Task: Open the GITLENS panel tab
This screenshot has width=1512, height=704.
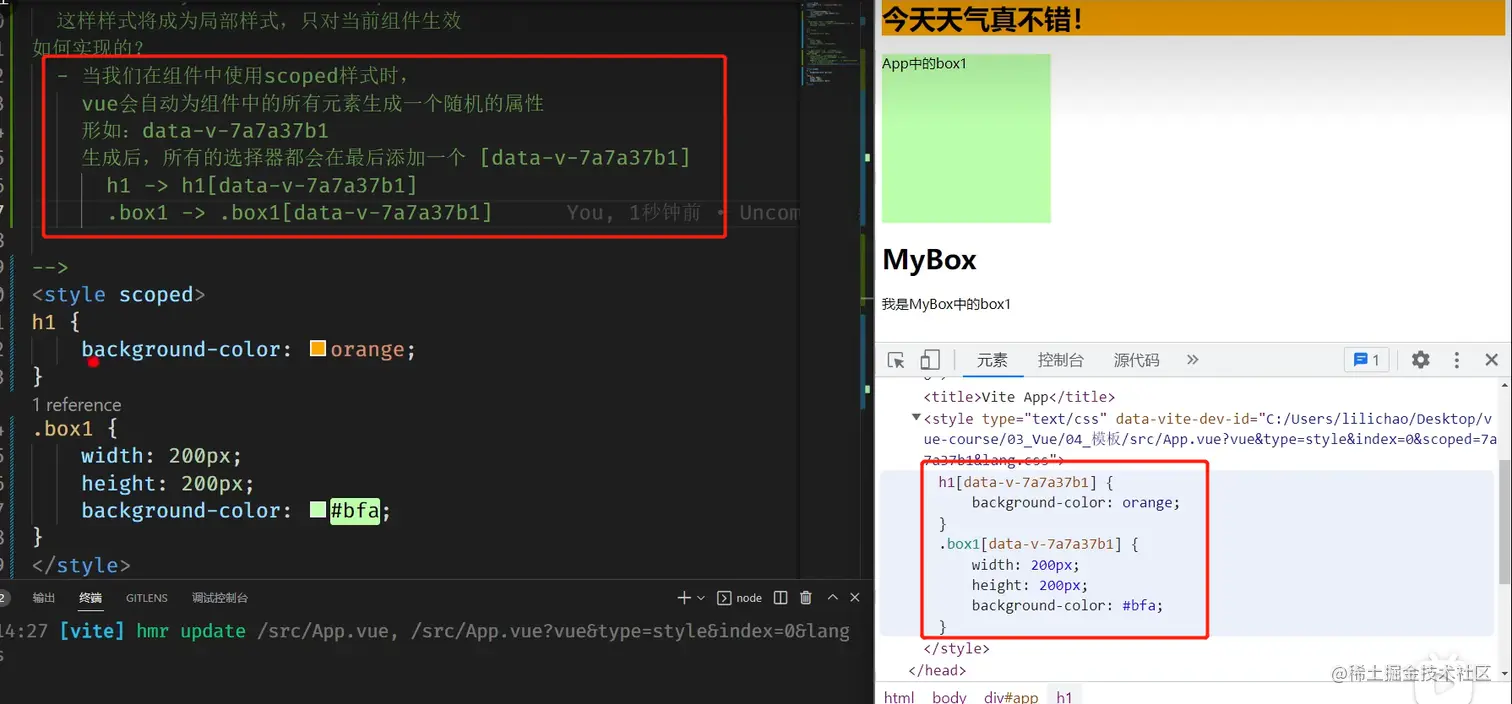Action: 147,598
